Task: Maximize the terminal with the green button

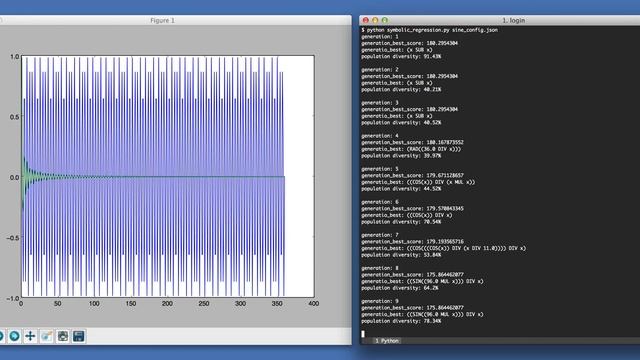Action: (x=384, y=20)
